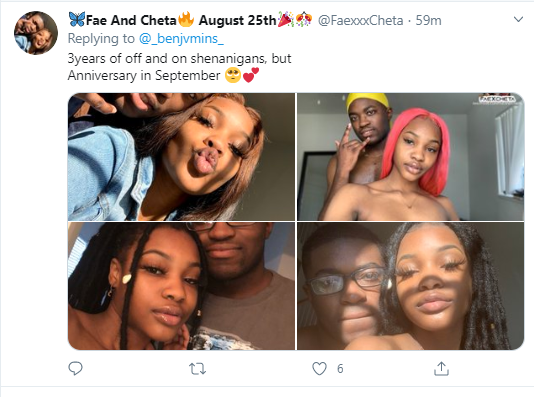
Task: Click the two hearts emoji in tweet
Action: (251, 75)
